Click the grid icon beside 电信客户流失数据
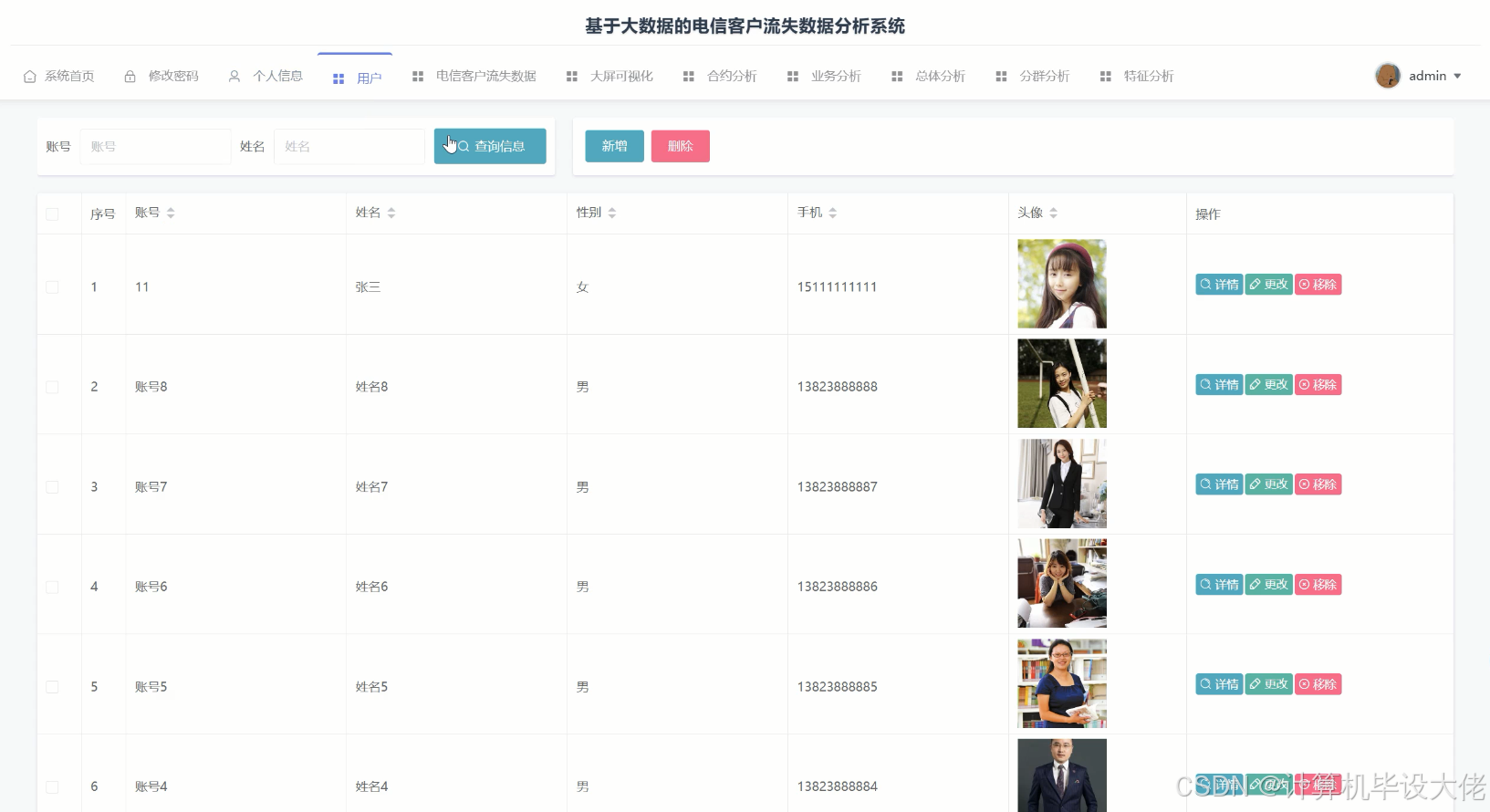Viewport: 1490px width, 812px height. coord(418,77)
